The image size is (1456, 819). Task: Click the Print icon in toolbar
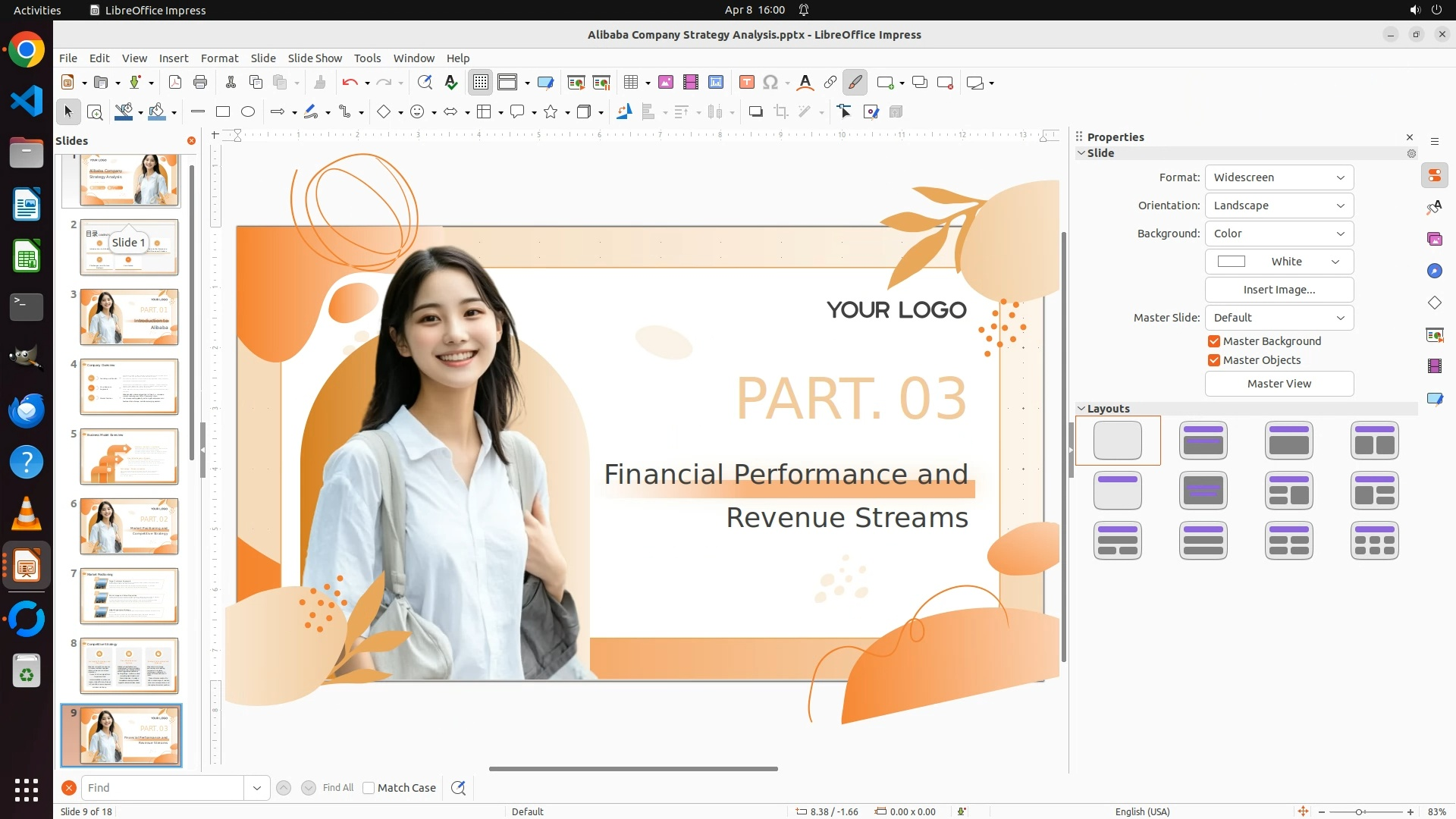[x=200, y=83]
